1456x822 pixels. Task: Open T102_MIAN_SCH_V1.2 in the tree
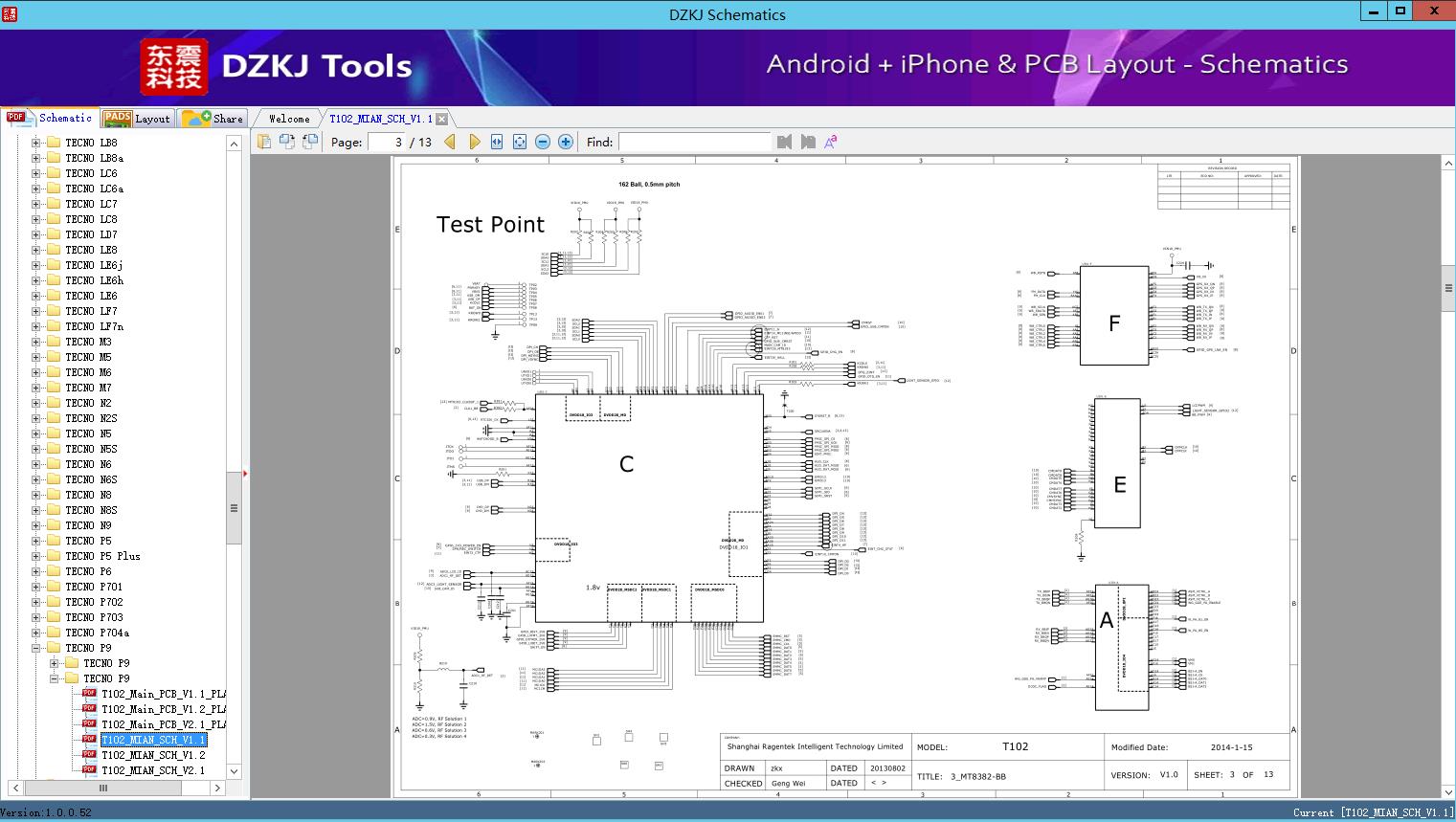[153, 755]
